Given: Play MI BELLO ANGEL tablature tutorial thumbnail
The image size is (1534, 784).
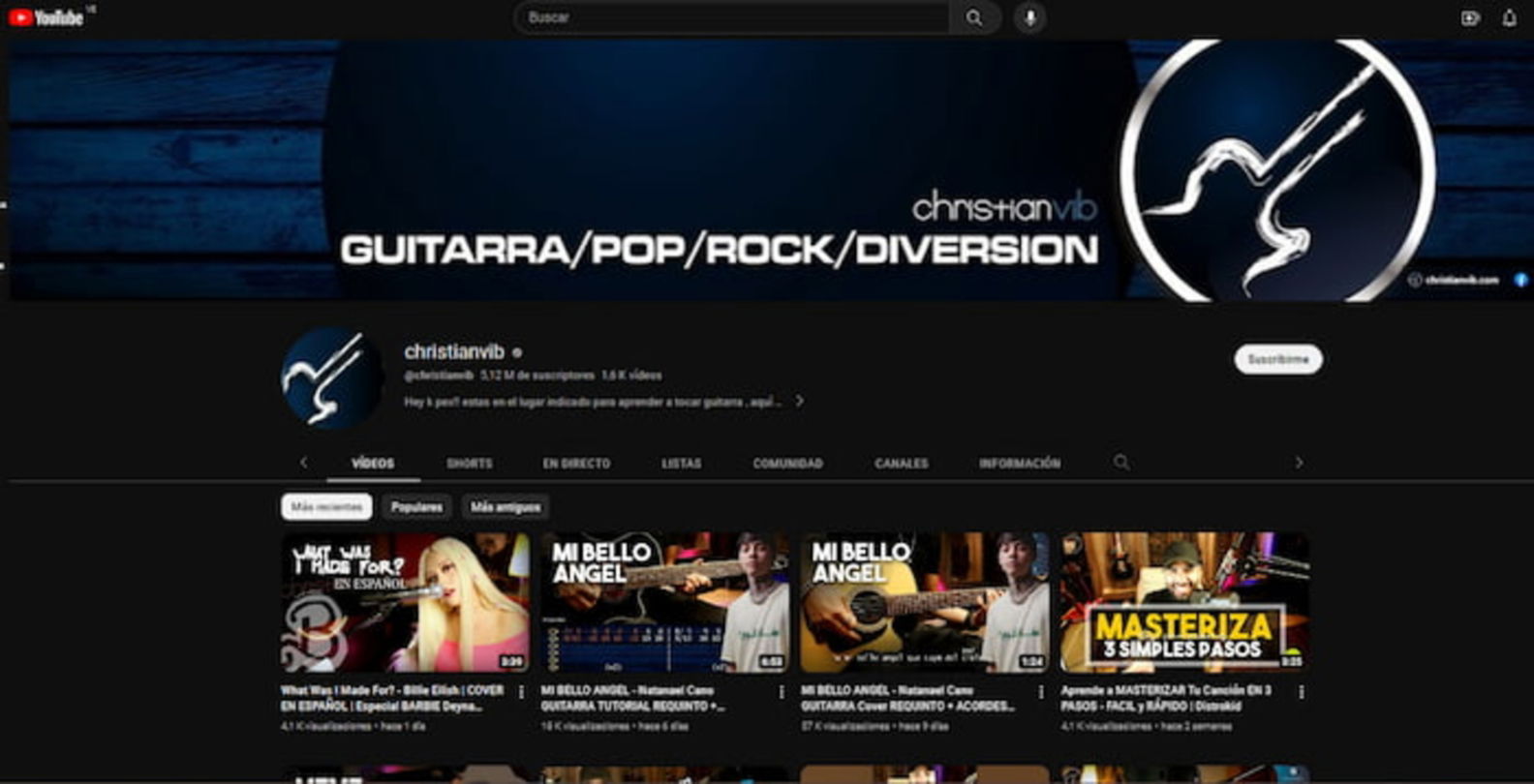Looking at the screenshot, I should pyautogui.click(x=664, y=602).
